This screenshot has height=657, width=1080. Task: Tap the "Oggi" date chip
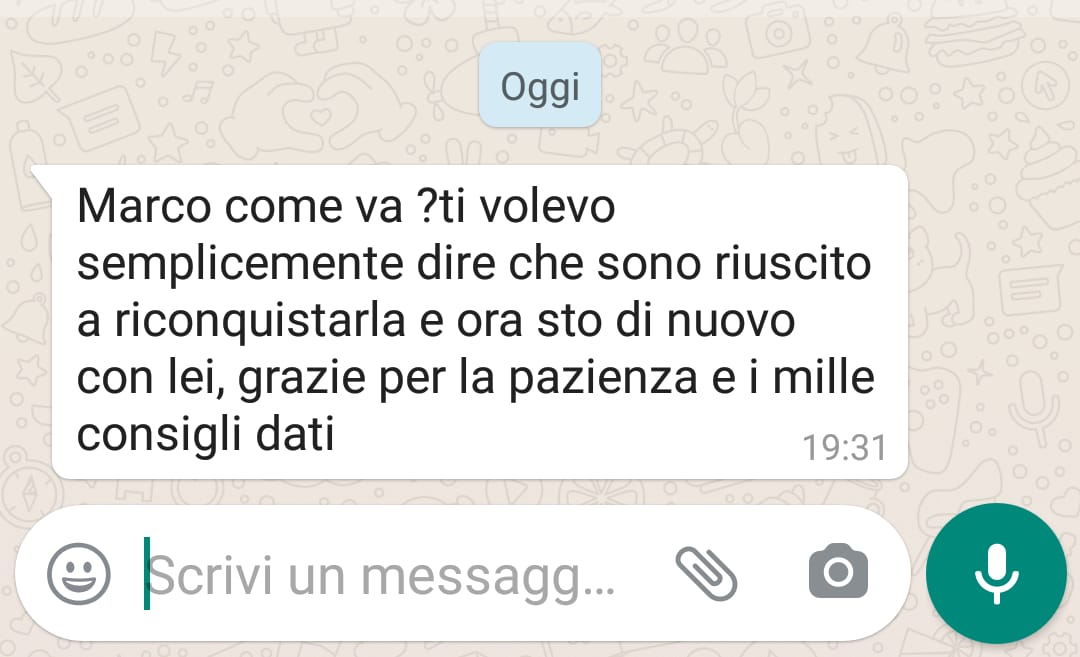click(x=540, y=85)
